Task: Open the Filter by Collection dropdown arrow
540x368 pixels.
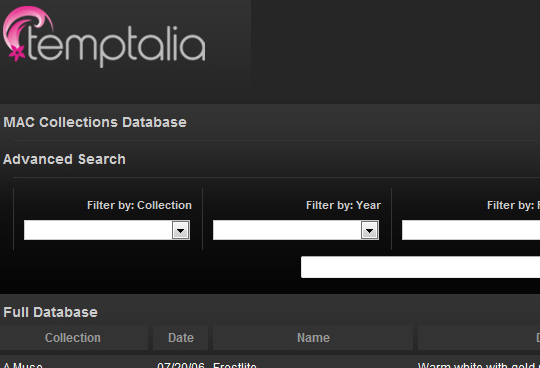Action: (x=181, y=230)
